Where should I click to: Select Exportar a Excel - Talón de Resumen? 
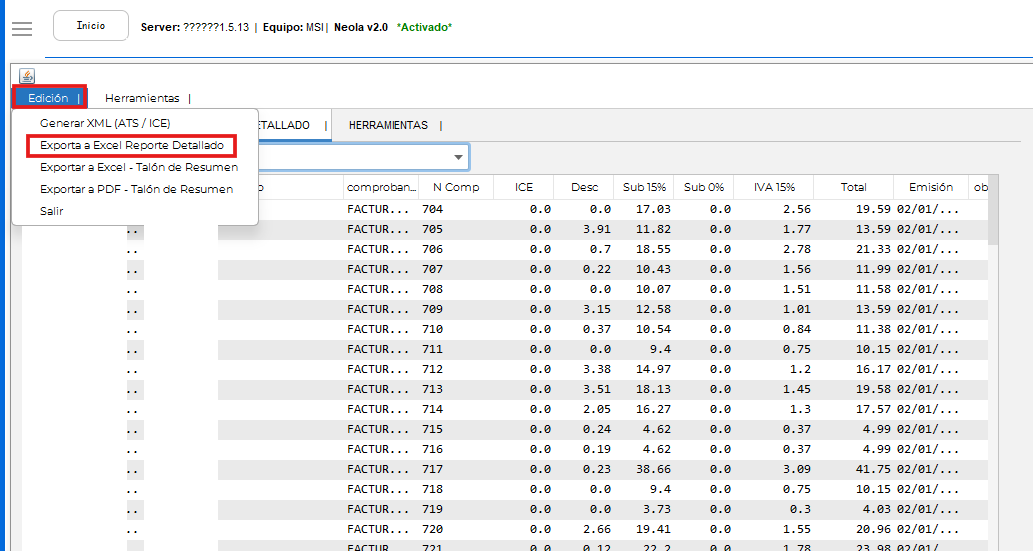pyautogui.click(x=138, y=167)
